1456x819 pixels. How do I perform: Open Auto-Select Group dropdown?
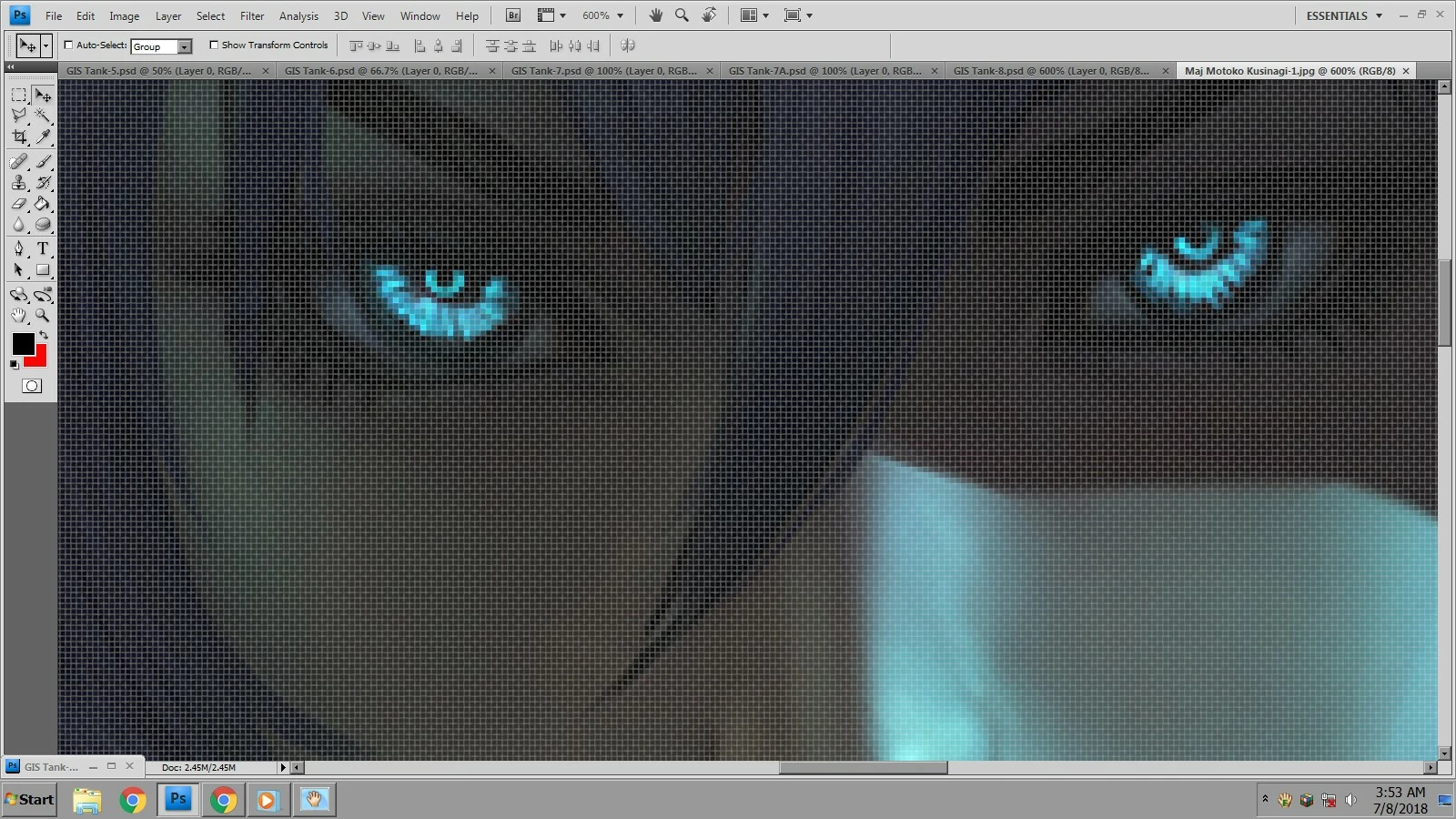click(185, 46)
